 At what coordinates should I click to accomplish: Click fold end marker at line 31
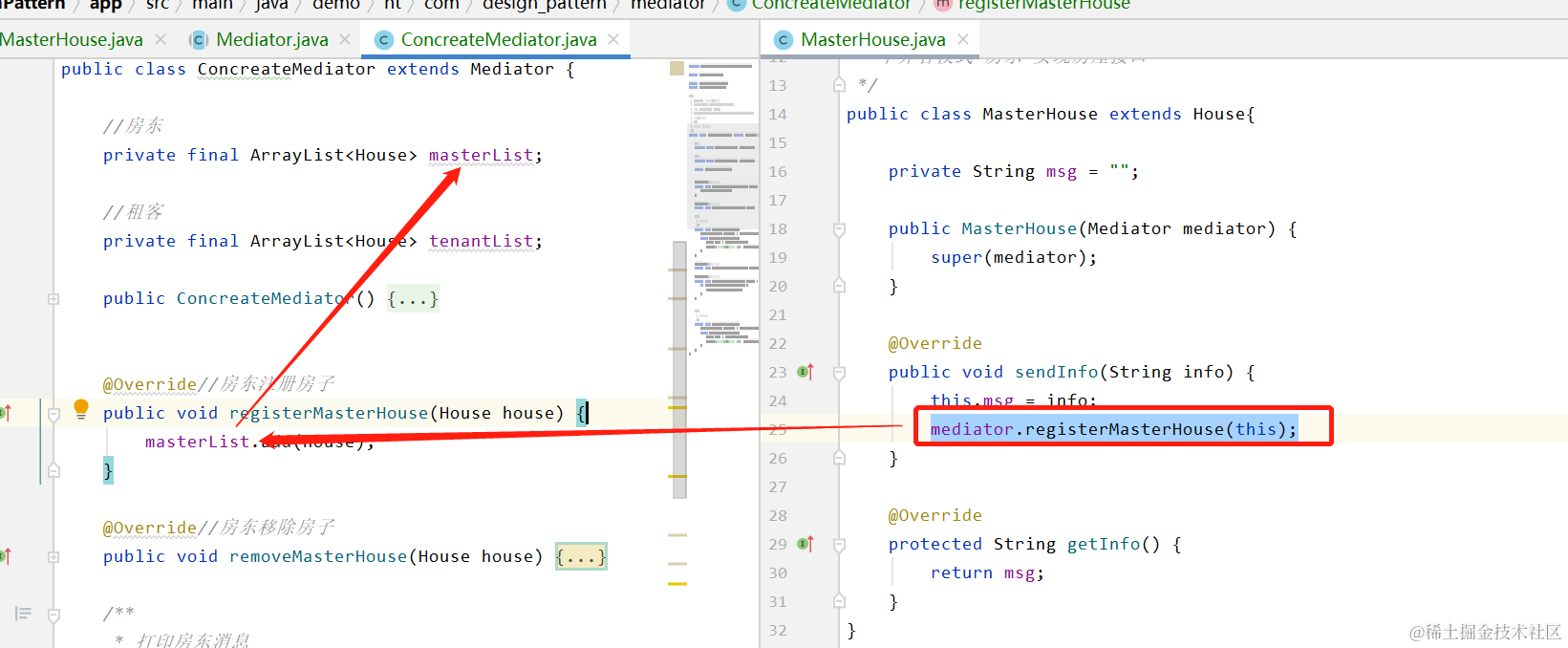click(839, 600)
